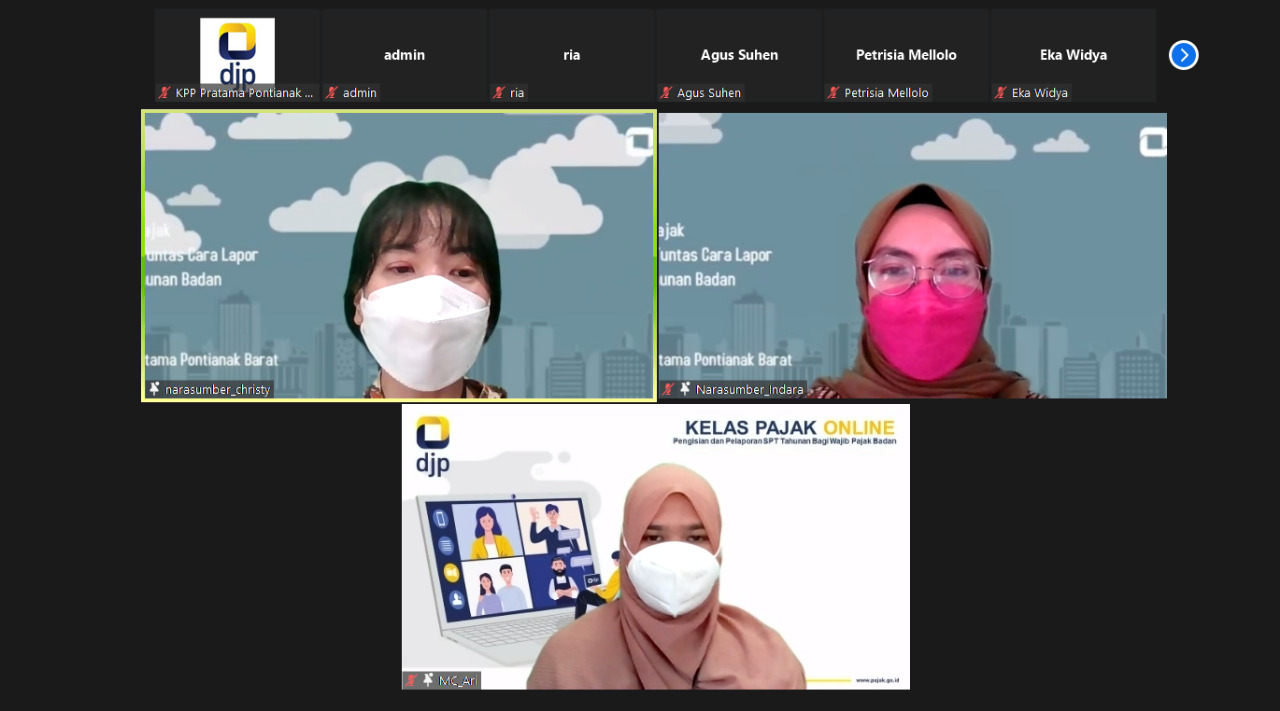Click muted microphone icon for Eka Widya
Screen dimensions: 1280x711
1000,93
